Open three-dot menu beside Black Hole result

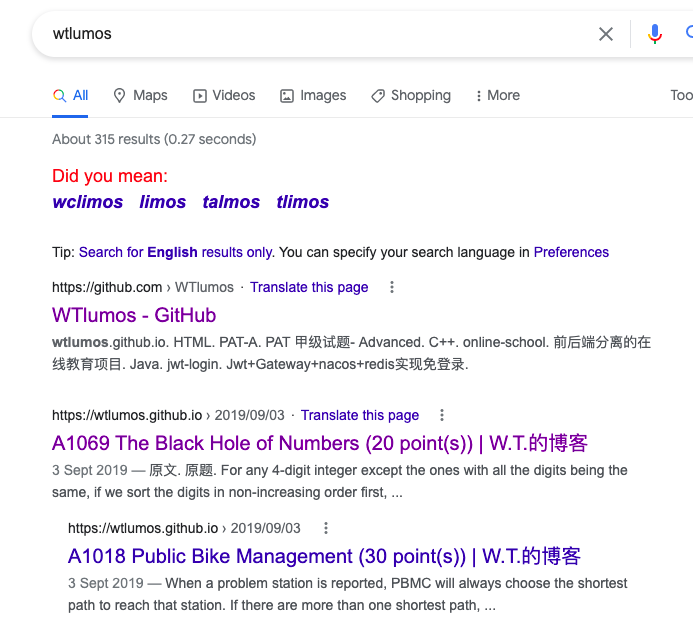tap(442, 415)
